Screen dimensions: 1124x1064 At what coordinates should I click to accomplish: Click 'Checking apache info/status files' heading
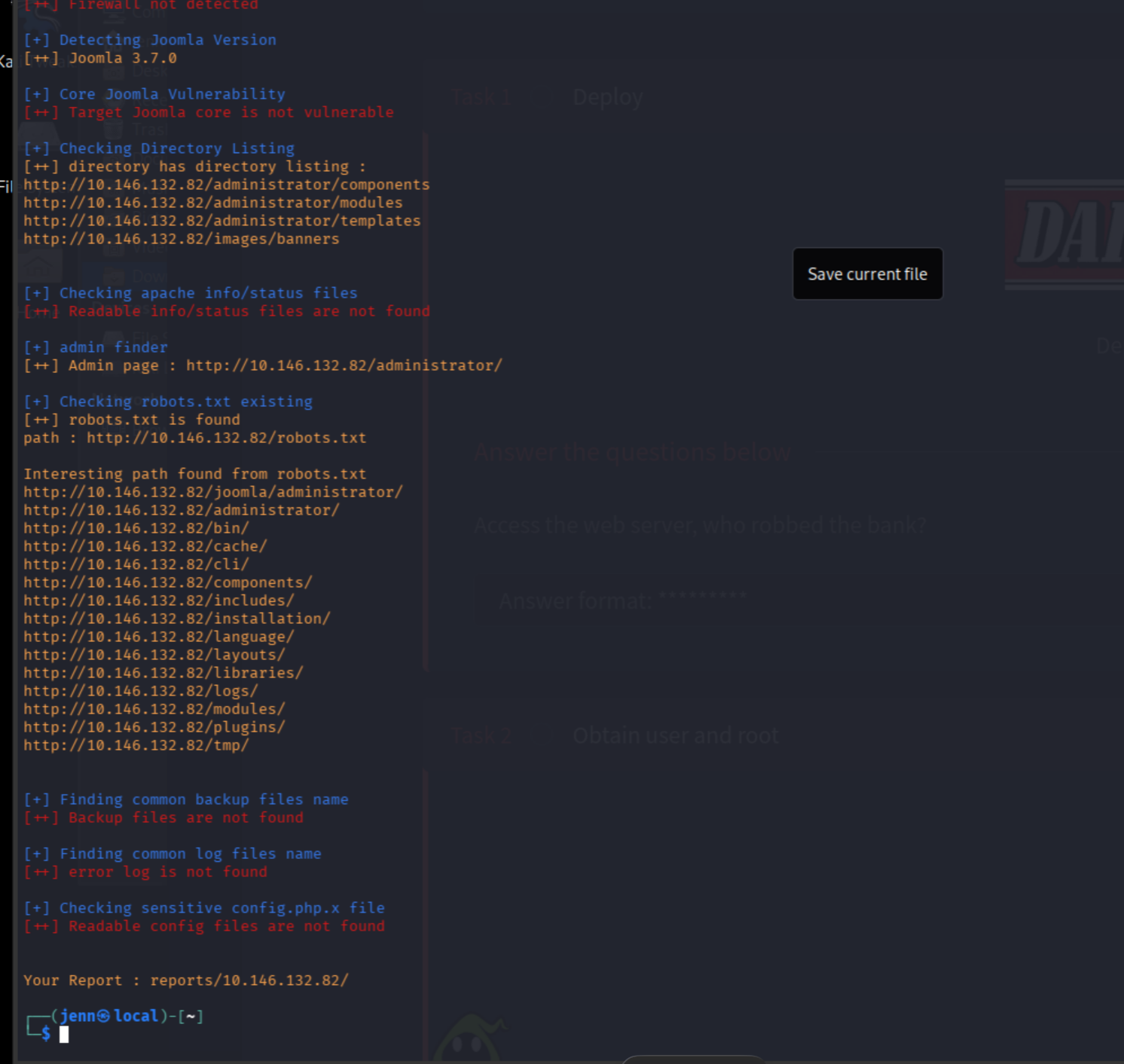191,293
